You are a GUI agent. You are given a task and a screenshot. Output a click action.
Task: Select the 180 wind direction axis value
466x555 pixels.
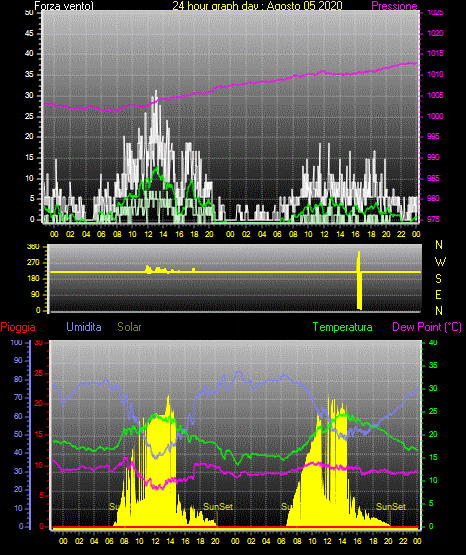[x=34, y=279]
